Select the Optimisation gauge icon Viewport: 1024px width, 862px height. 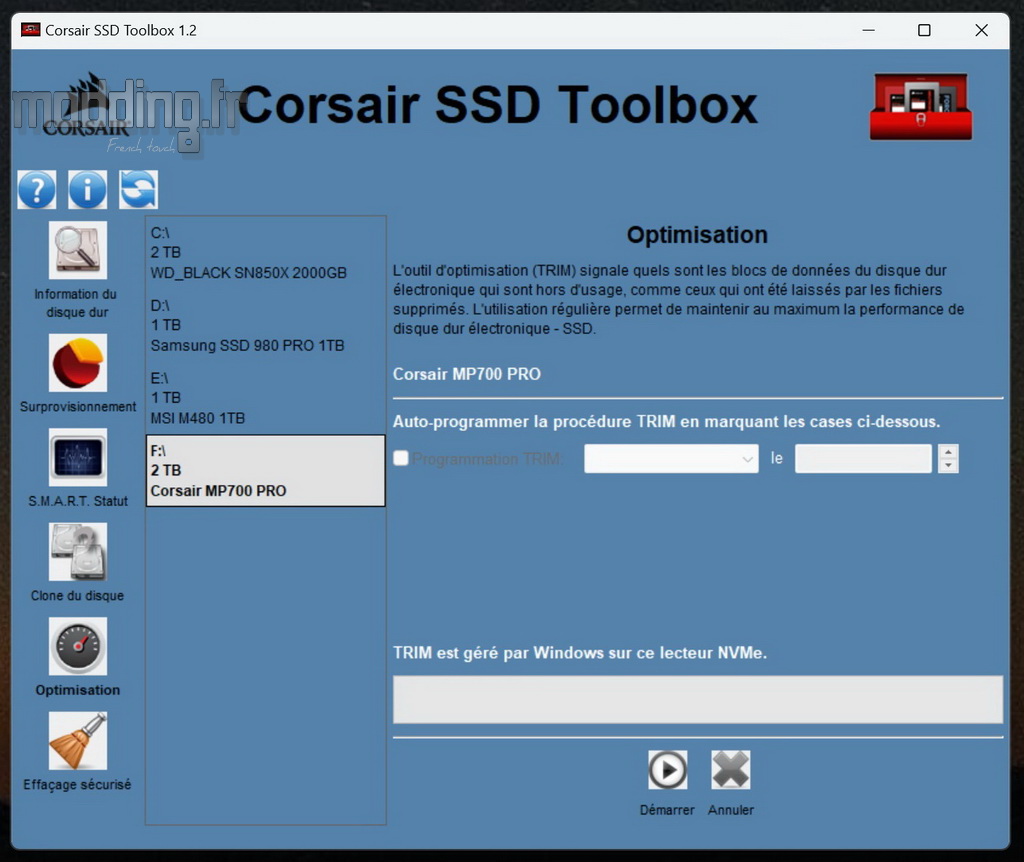(78, 646)
